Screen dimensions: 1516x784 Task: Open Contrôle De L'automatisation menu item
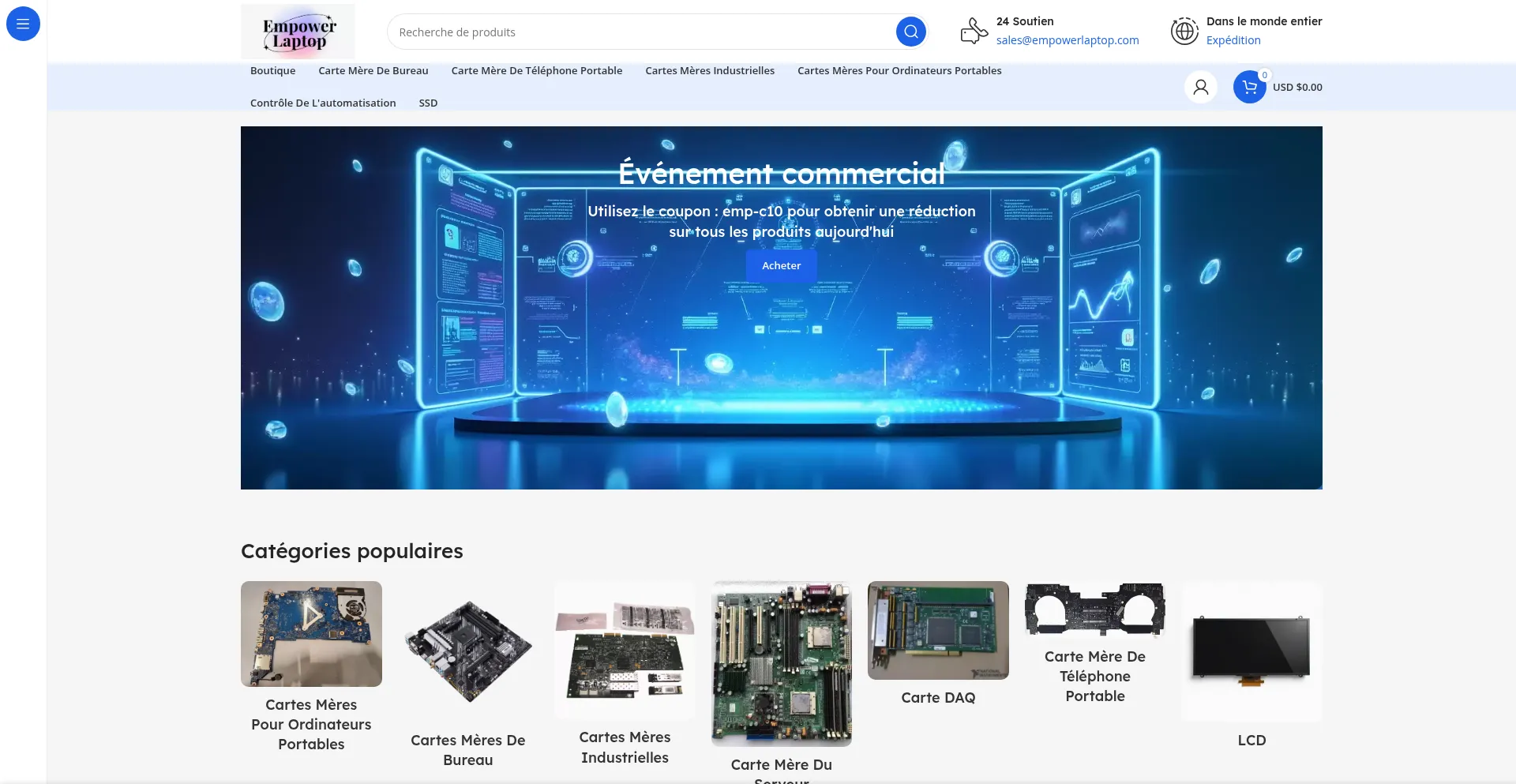coord(323,103)
